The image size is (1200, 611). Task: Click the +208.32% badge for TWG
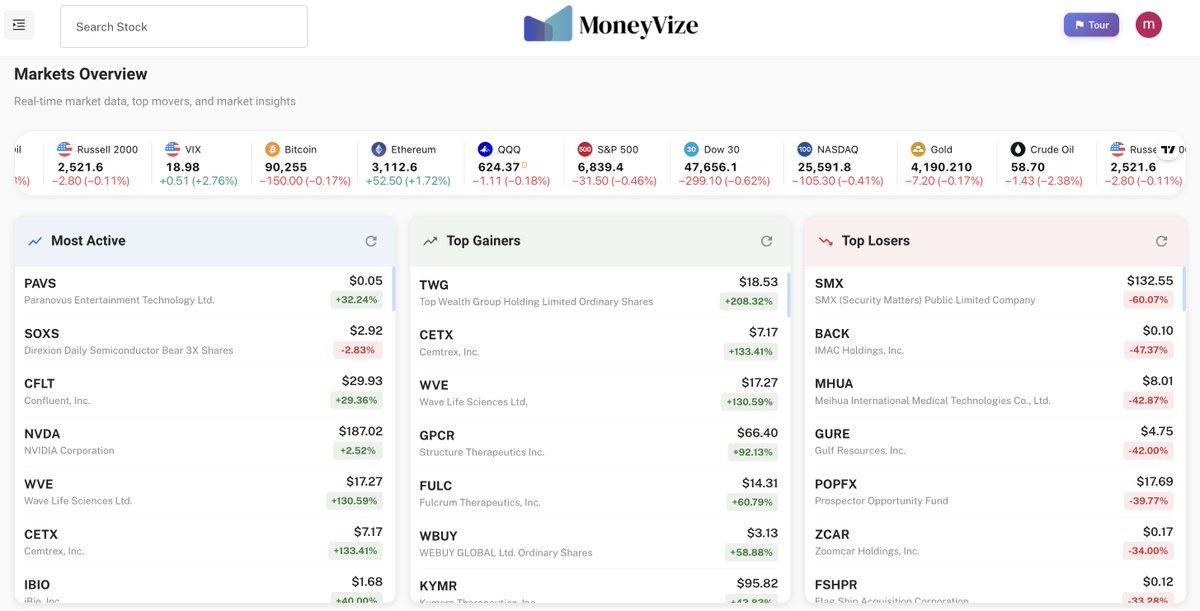coord(749,301)
